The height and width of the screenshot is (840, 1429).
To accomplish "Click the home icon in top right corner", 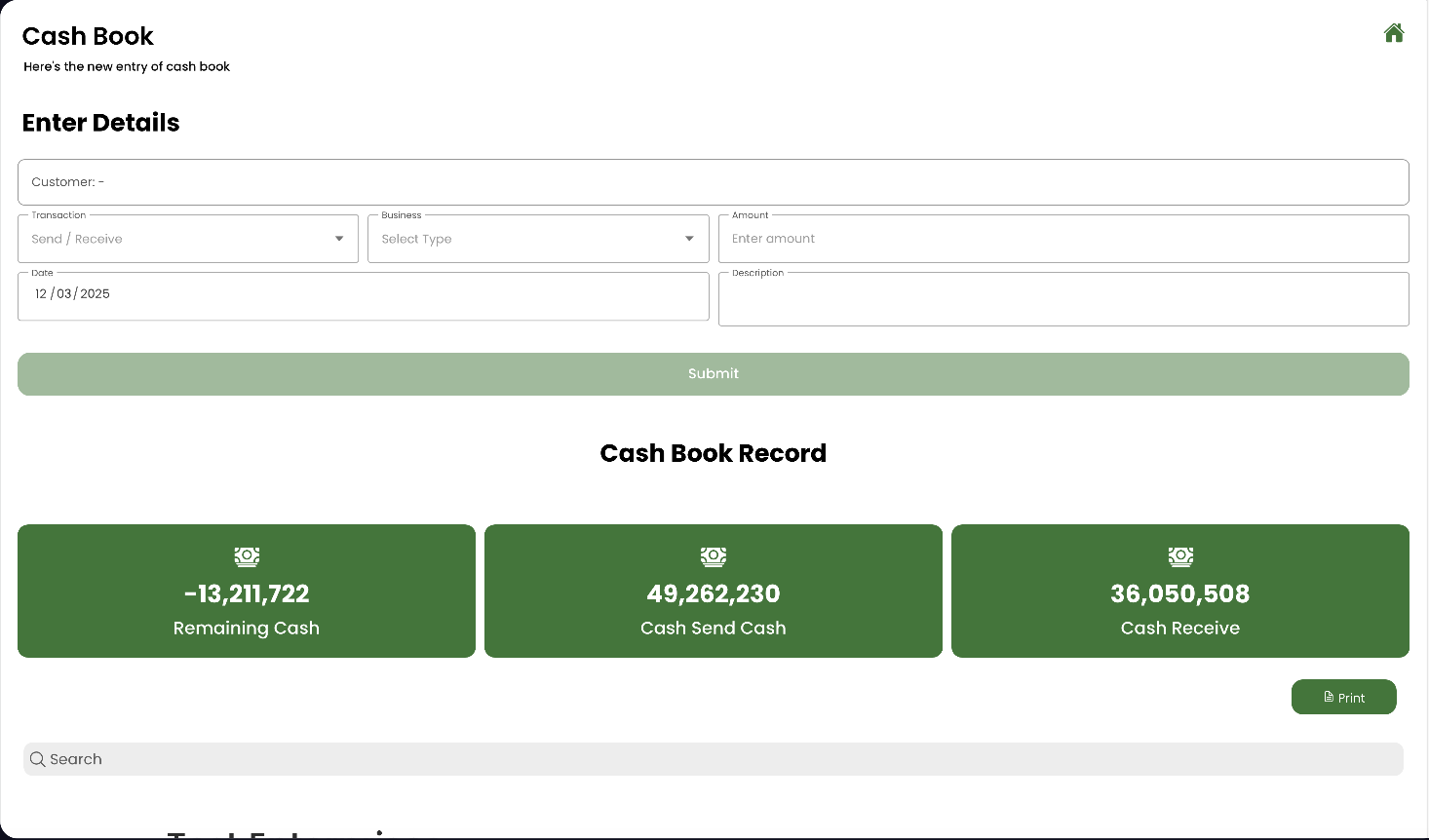I will tap(1394, 32).
